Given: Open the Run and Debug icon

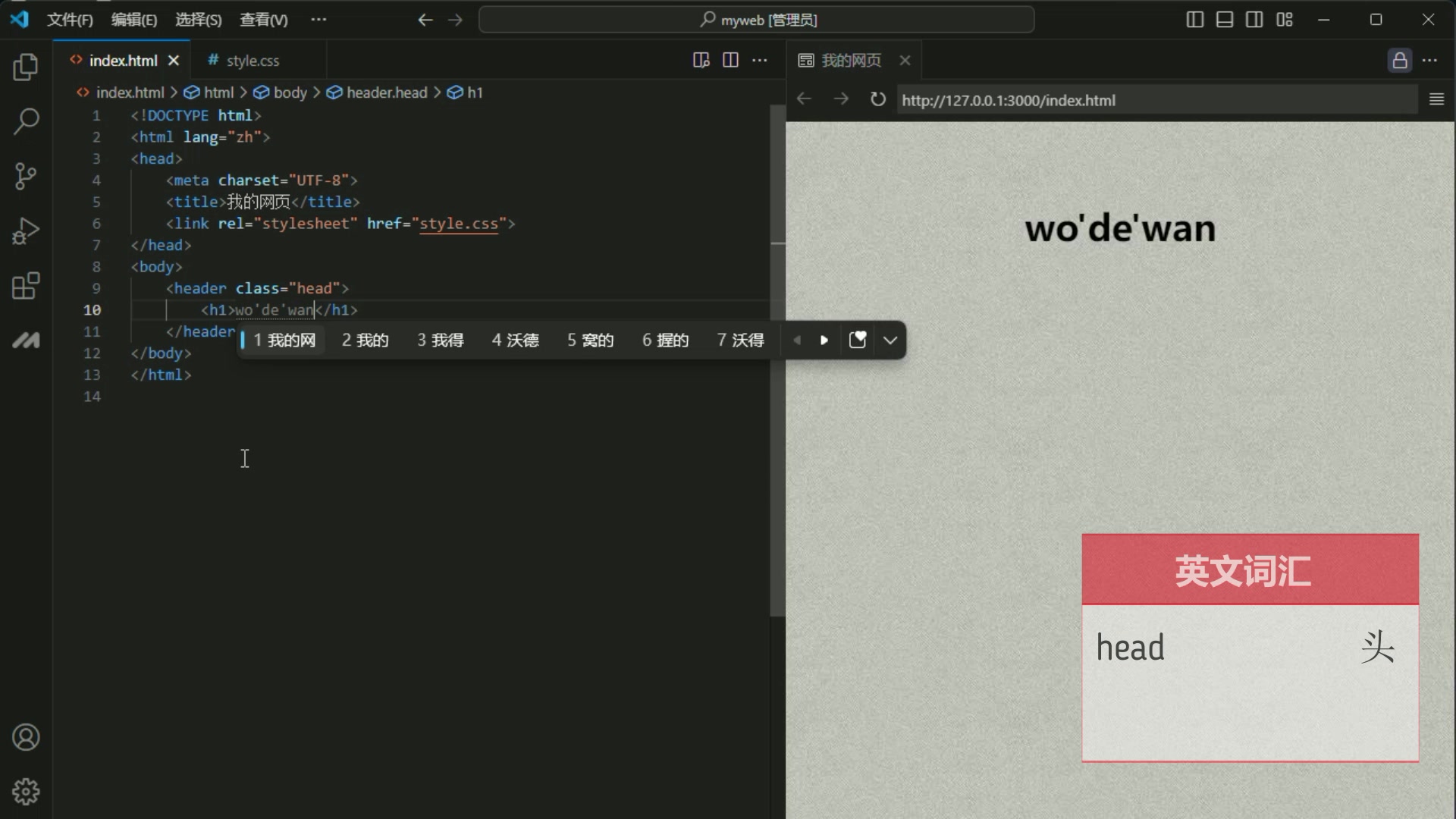Looking at the screenshot, I should pyautogui.click(x=26, y=231).
